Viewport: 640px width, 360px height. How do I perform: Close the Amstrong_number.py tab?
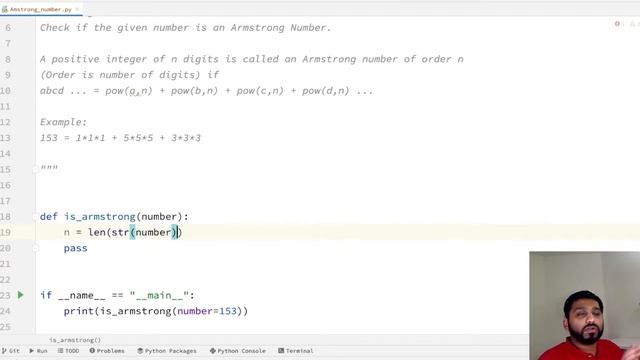[77, 9]
